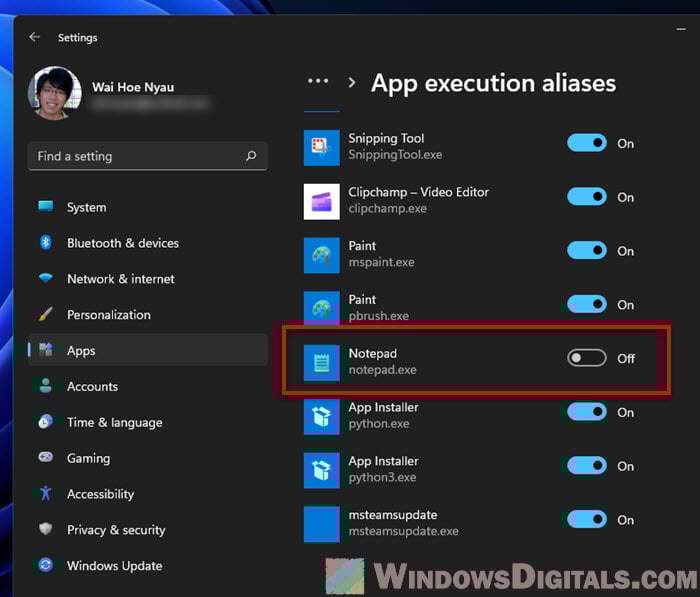Screen dimensions: 700x597
Task: Click the Clipchamp app icon
Action: 321,201
